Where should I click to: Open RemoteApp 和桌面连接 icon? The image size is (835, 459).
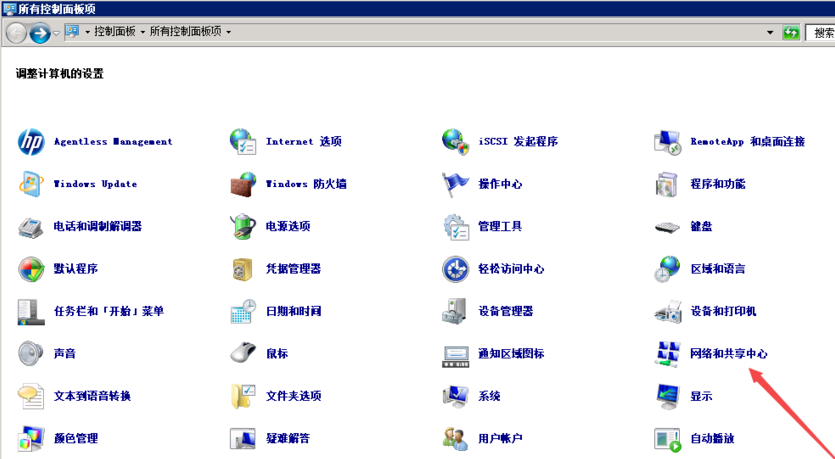coord(668,142)
